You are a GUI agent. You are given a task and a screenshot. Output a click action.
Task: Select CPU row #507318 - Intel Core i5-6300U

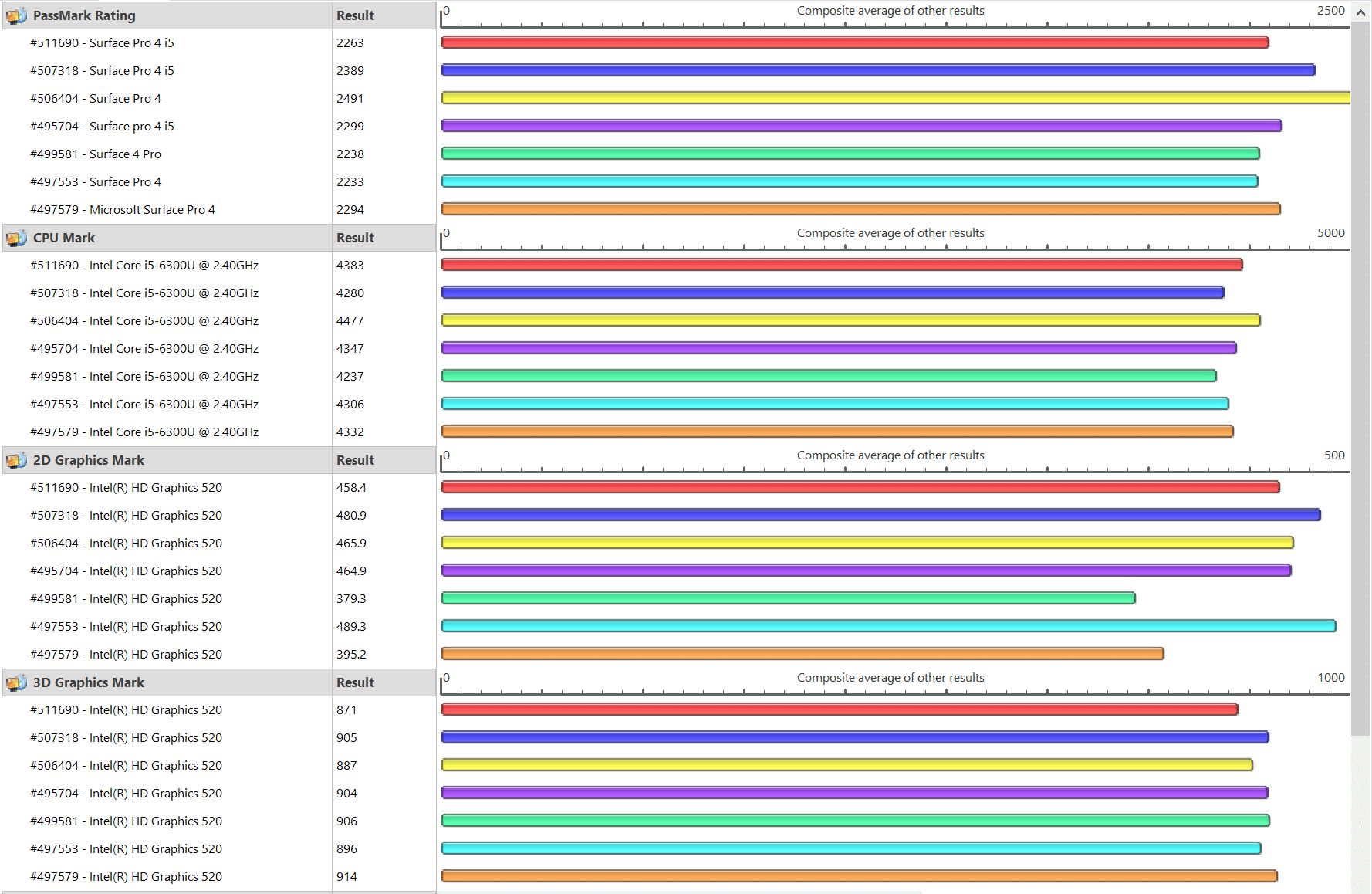(144, 293)
